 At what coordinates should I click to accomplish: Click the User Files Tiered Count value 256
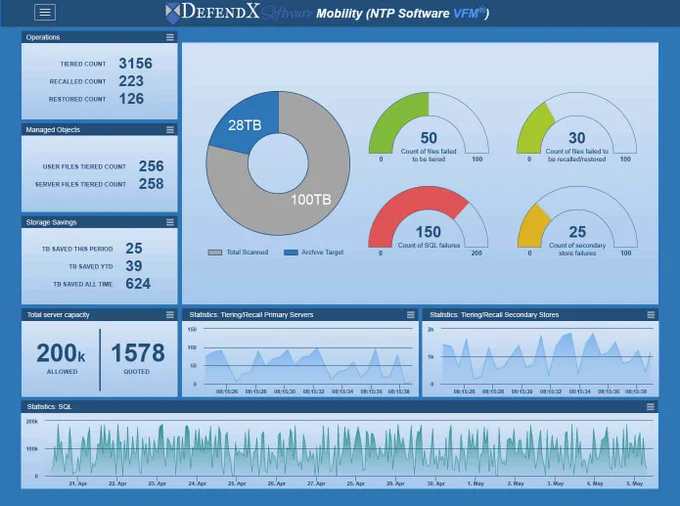point(151,166)
